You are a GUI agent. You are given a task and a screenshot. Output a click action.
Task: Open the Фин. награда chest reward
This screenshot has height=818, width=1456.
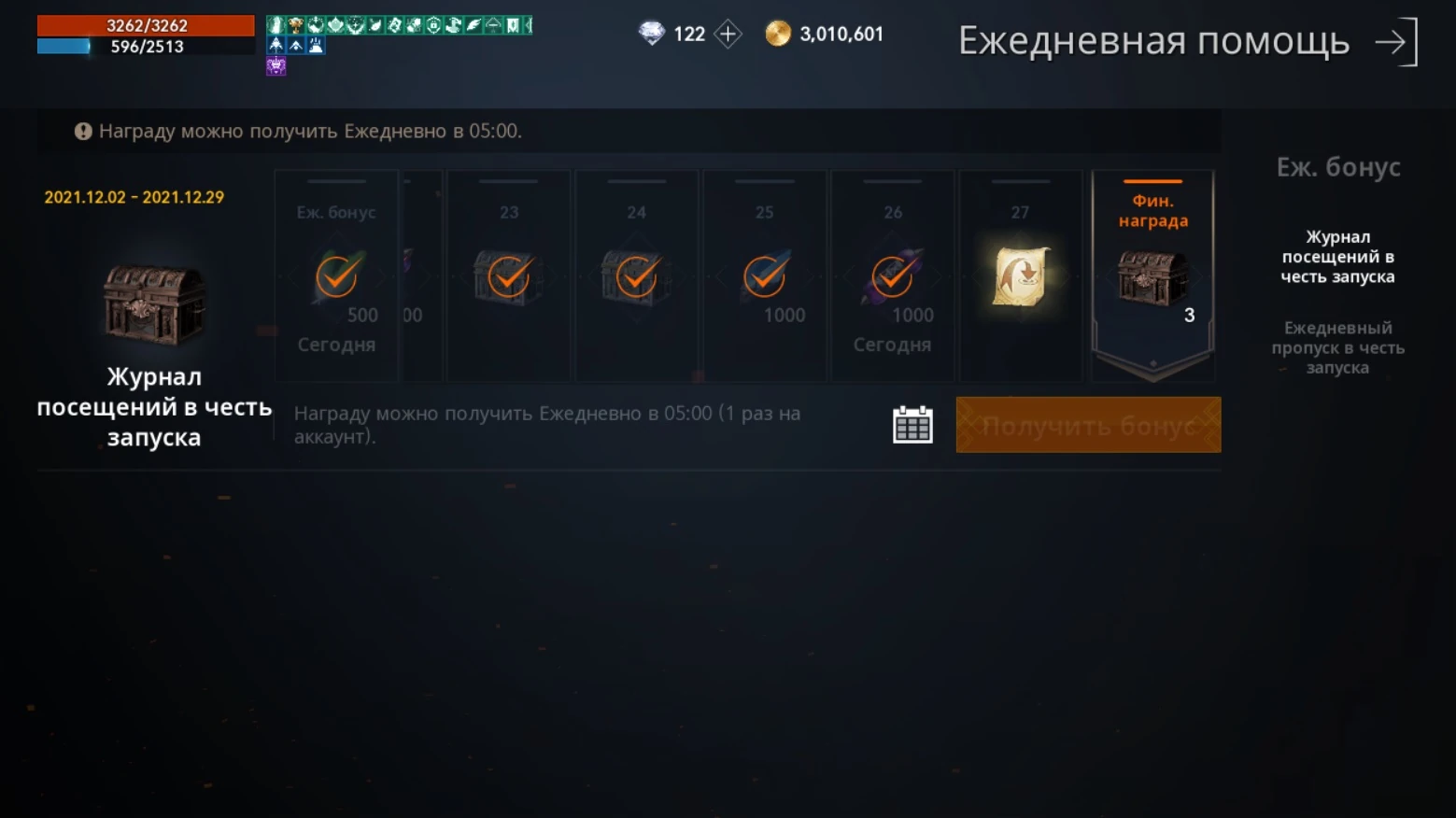(x=1152, y=276)
